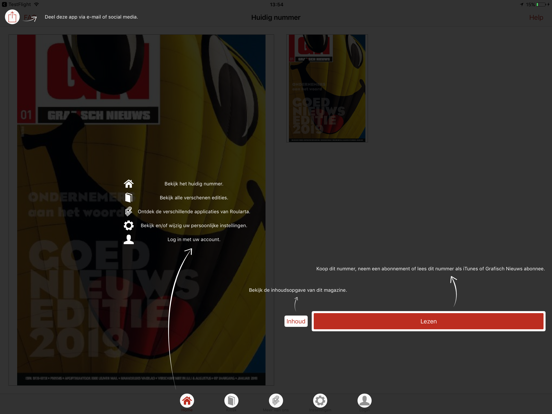Click 'Ontdek de verschillende applicaties van Roularta.' text

pyautogui.click(x=194, y=212)
